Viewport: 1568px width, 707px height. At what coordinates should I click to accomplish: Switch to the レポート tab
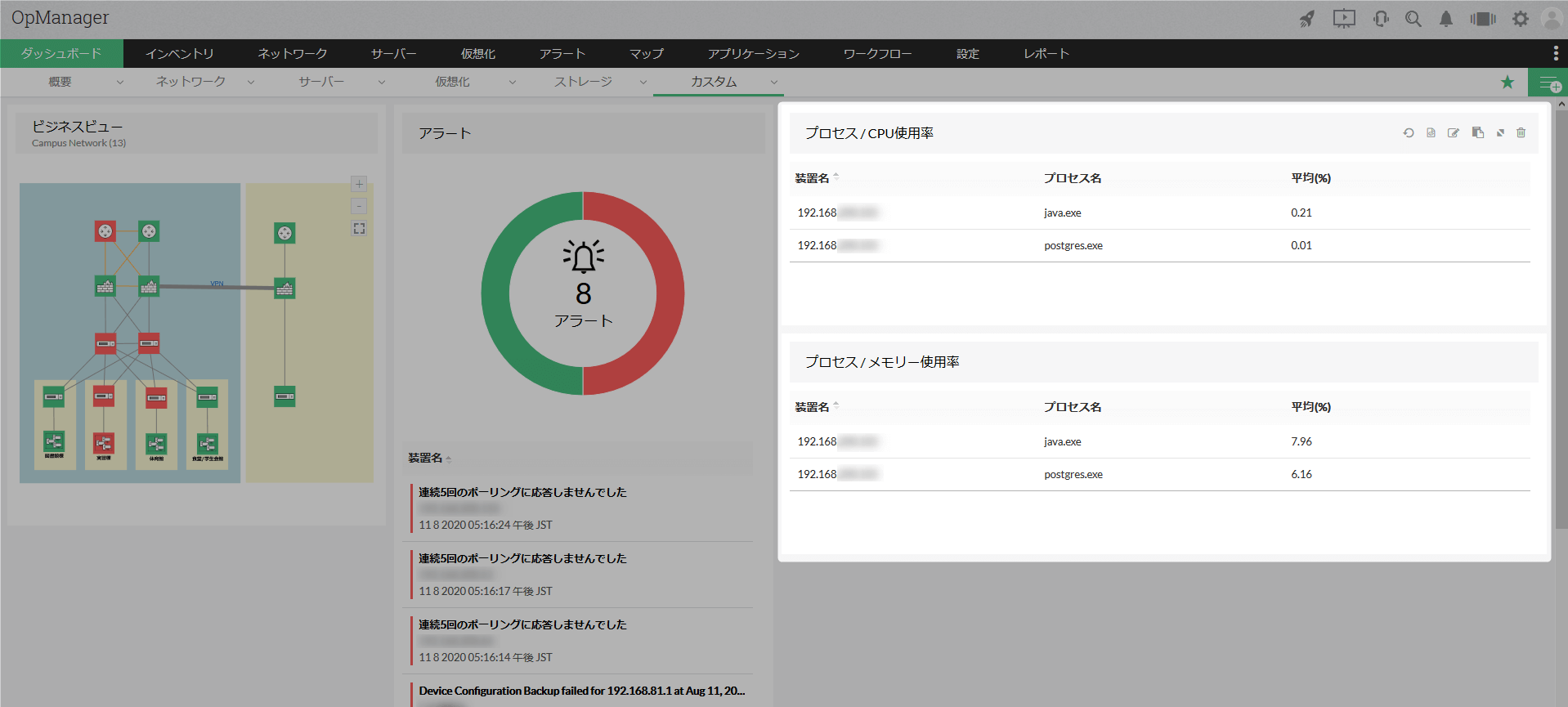point(1046,54)
